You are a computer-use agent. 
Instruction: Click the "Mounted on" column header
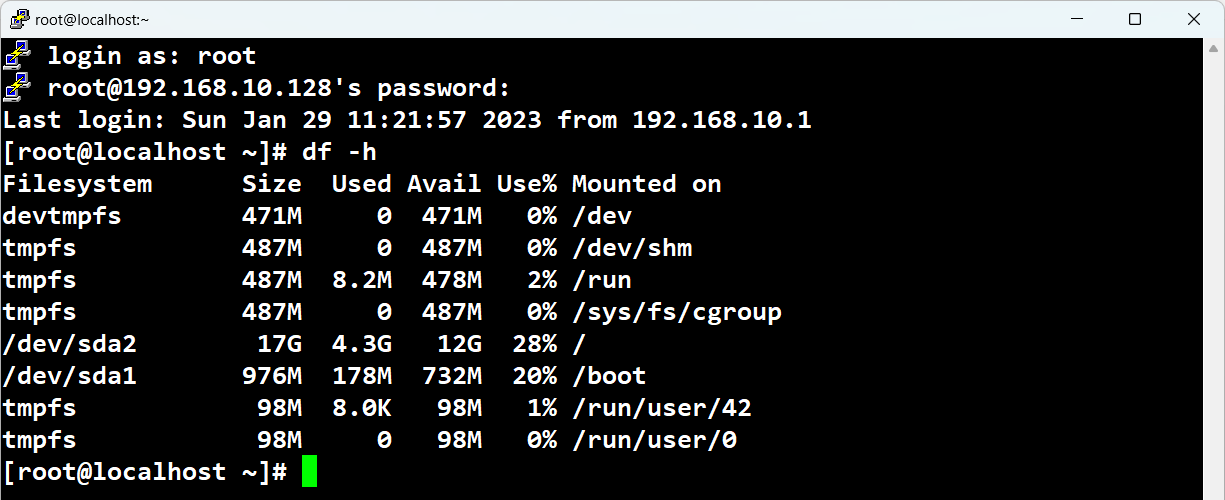(x=647, y=184)
